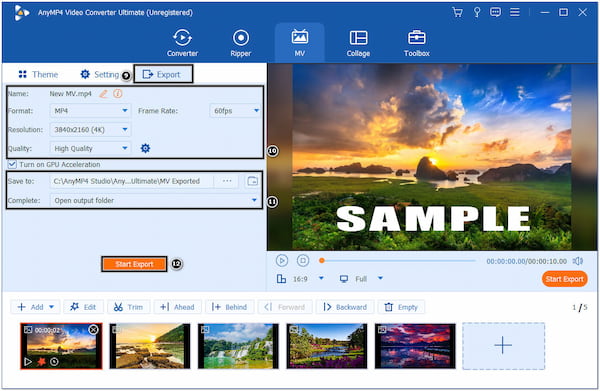Click the Empty trash button

(401, 307)
